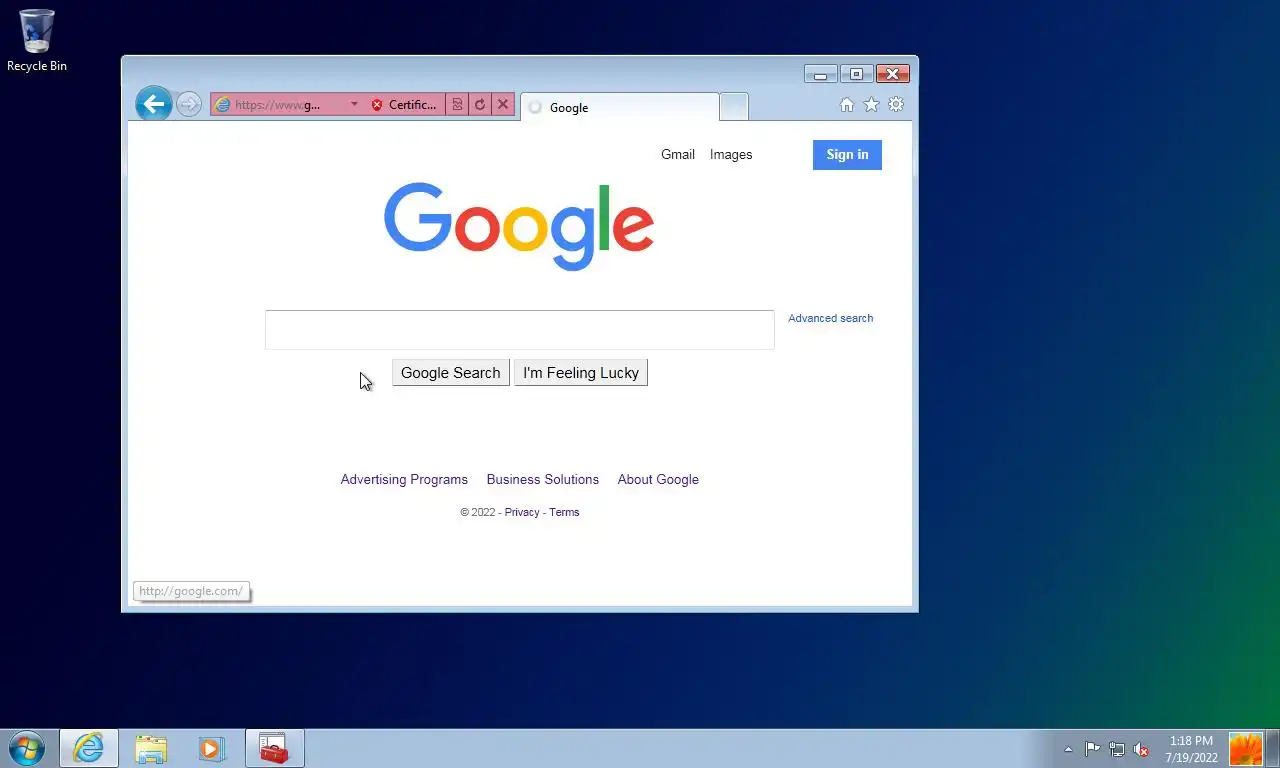Open the Gmail link
Screen dimensions: 1280x768
pos(678,154)
